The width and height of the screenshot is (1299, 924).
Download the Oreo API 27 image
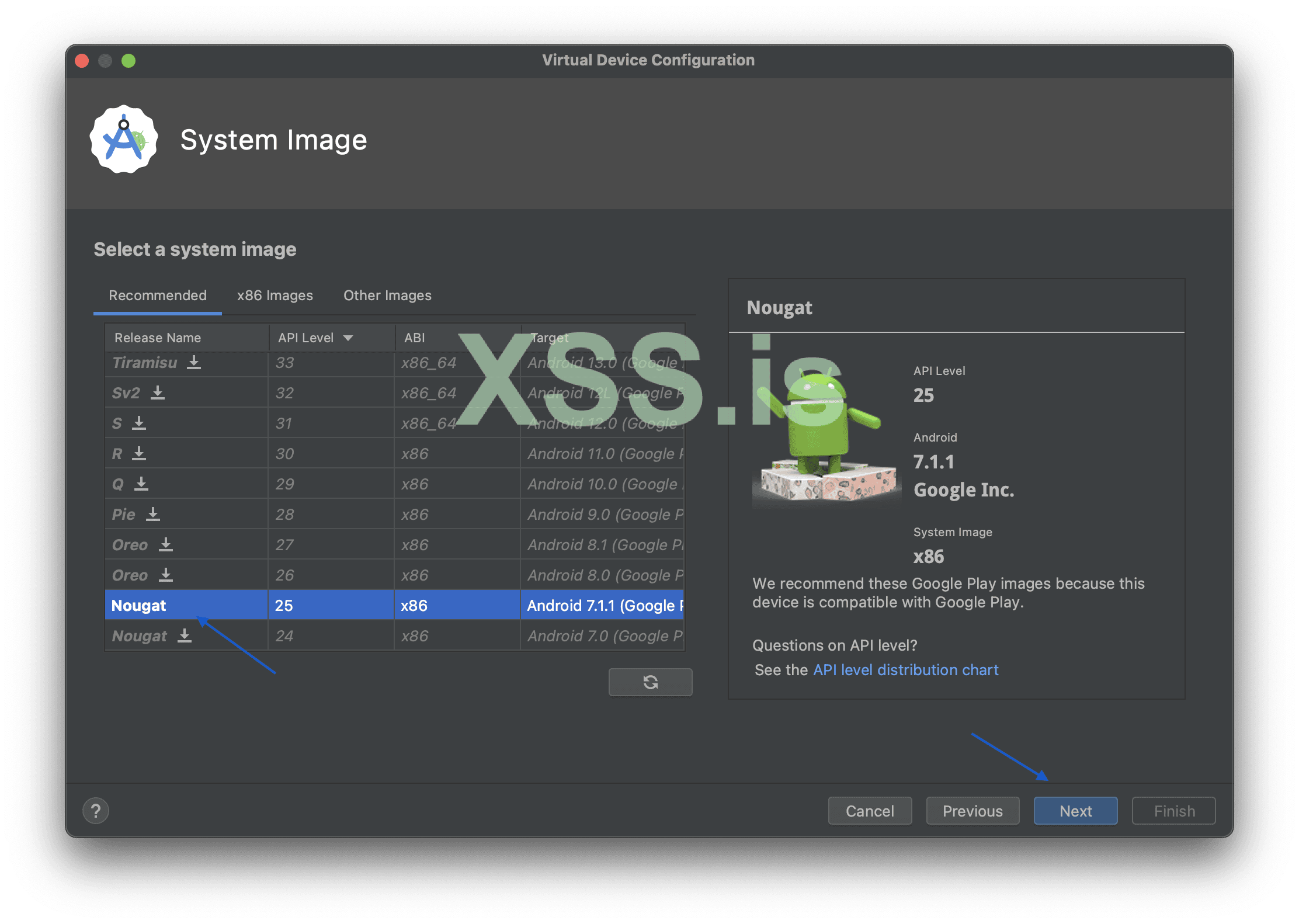(x=166, y=545)
